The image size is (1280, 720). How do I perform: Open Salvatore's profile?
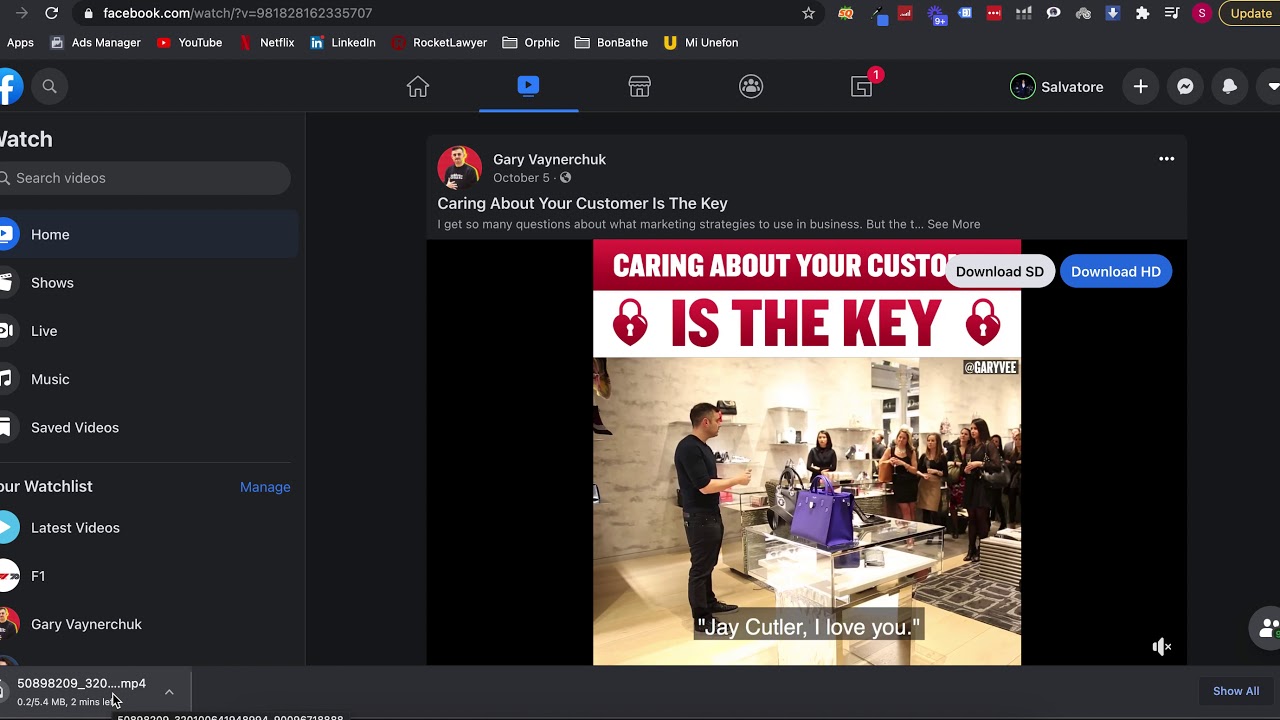click(x=1057, y=87)
